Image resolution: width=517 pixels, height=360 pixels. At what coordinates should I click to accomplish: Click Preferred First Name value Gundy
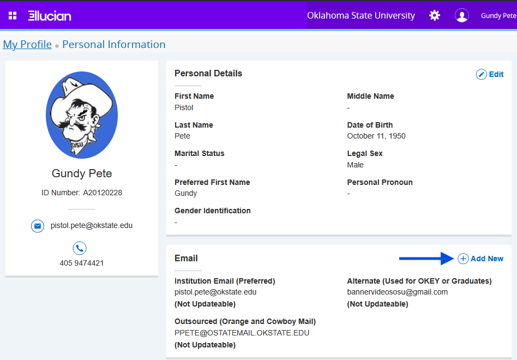pos(186,193)
